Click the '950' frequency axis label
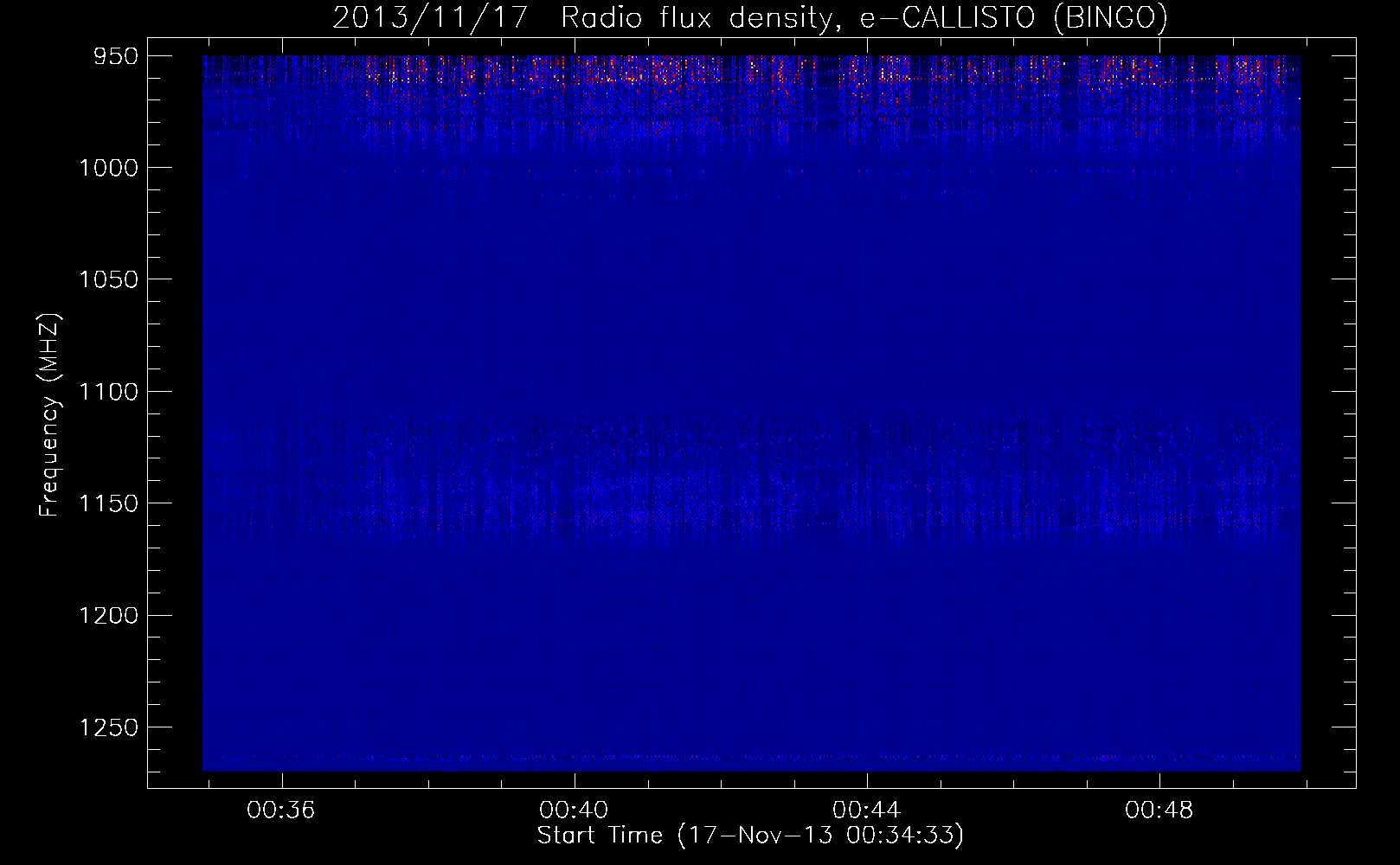This screenshot has height=865, width=1400. 117,56
